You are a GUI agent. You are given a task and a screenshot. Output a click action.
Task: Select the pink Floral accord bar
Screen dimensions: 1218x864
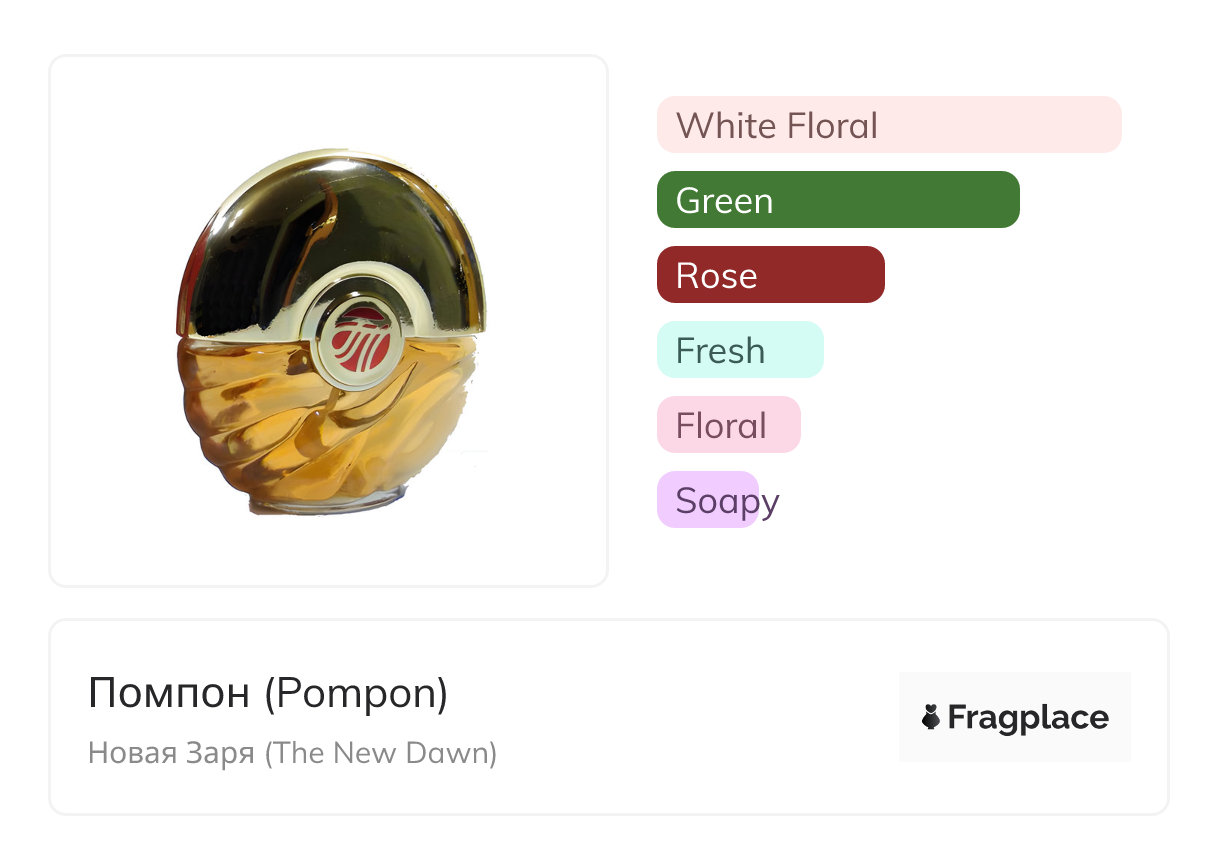pos(728,425)
